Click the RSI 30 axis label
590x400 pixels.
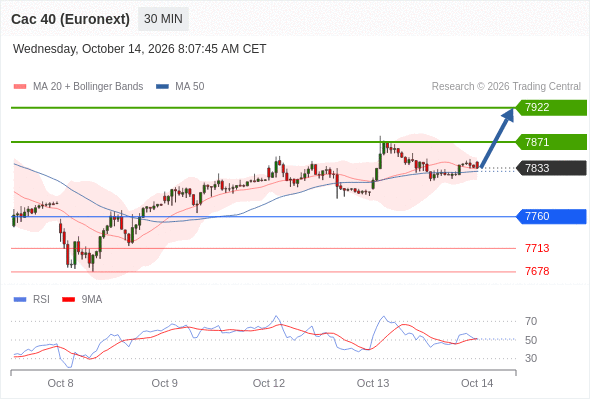(531, 358)
